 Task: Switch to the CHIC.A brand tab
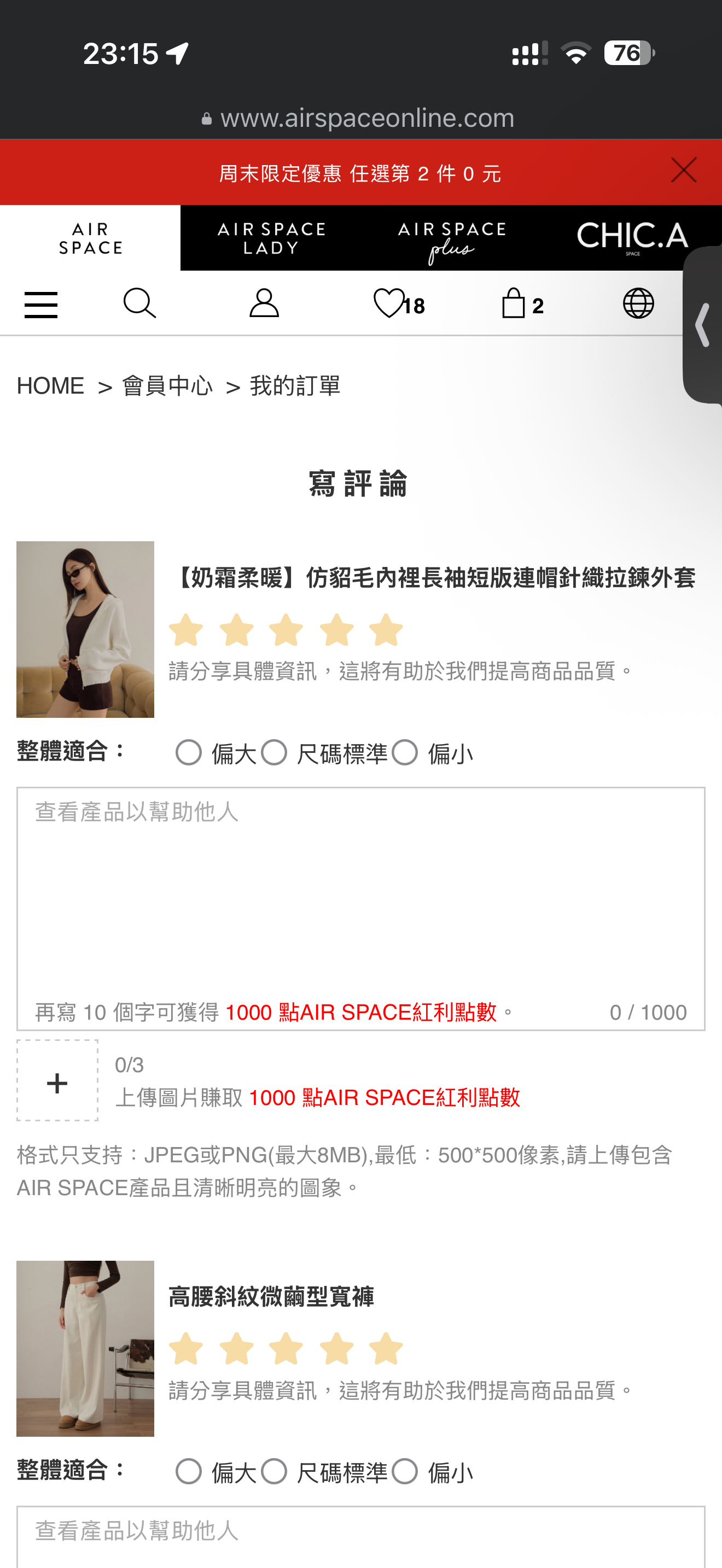pos(632,238)
